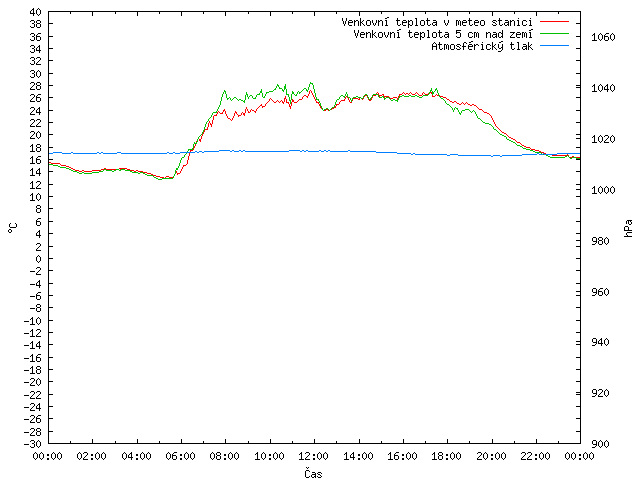Click the legend label 'Atmosférický tlak'
The width and height of the screenshot is (640, 480).
[x=482, y=47]
